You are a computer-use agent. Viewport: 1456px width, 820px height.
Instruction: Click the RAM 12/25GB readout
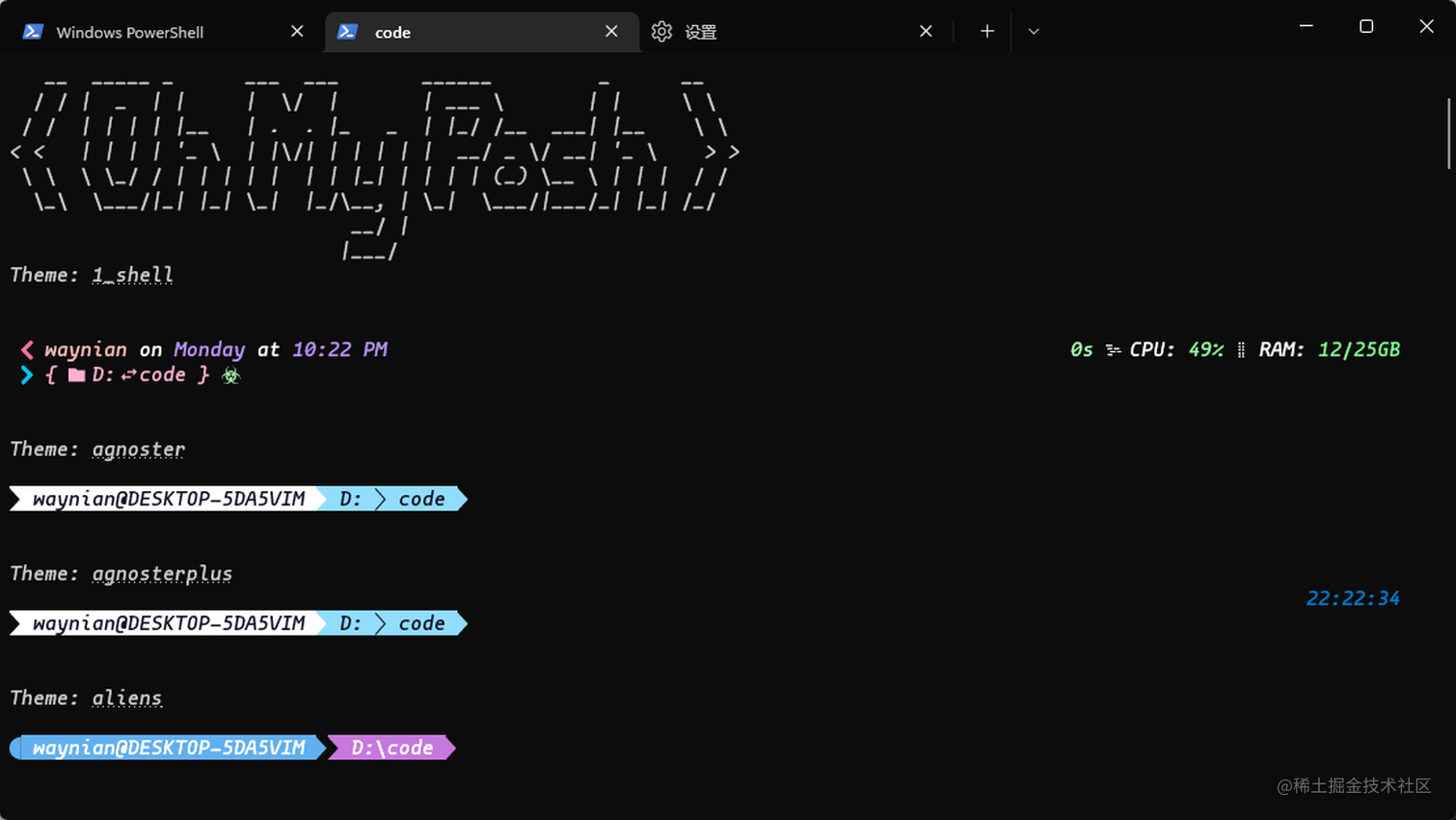[1330, 349]
